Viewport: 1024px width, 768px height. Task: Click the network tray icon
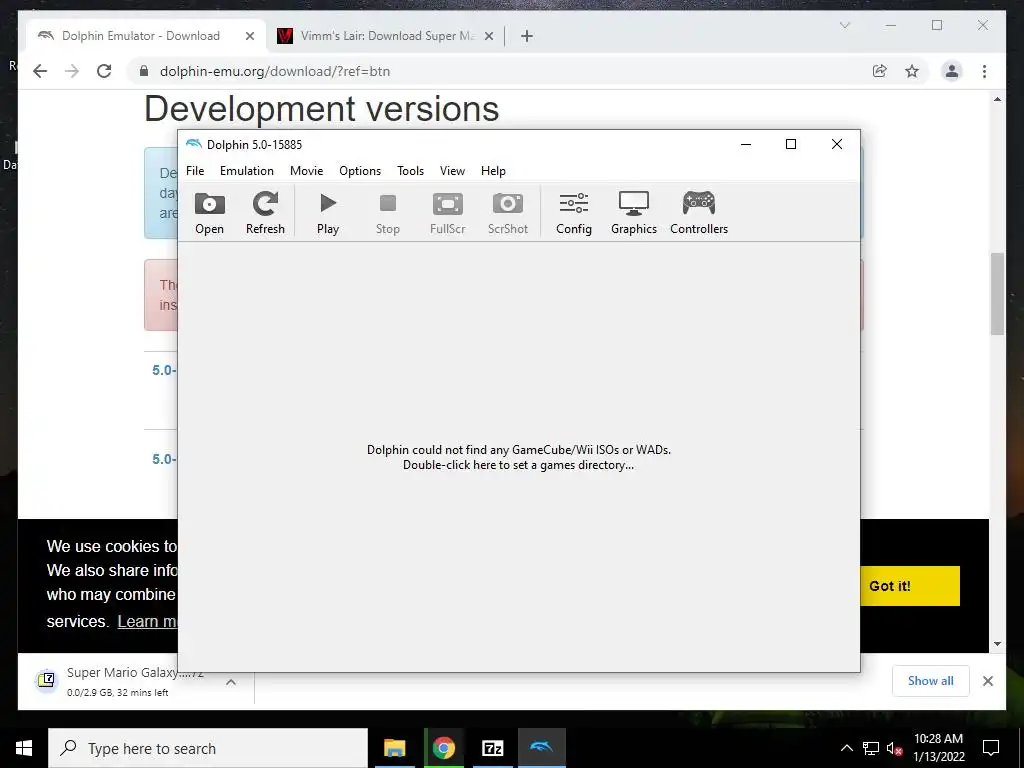pos(871,748)
